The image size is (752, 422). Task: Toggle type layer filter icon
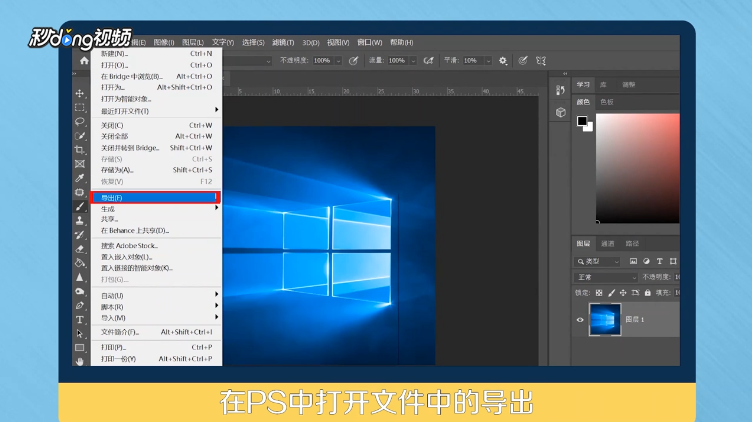660,261
